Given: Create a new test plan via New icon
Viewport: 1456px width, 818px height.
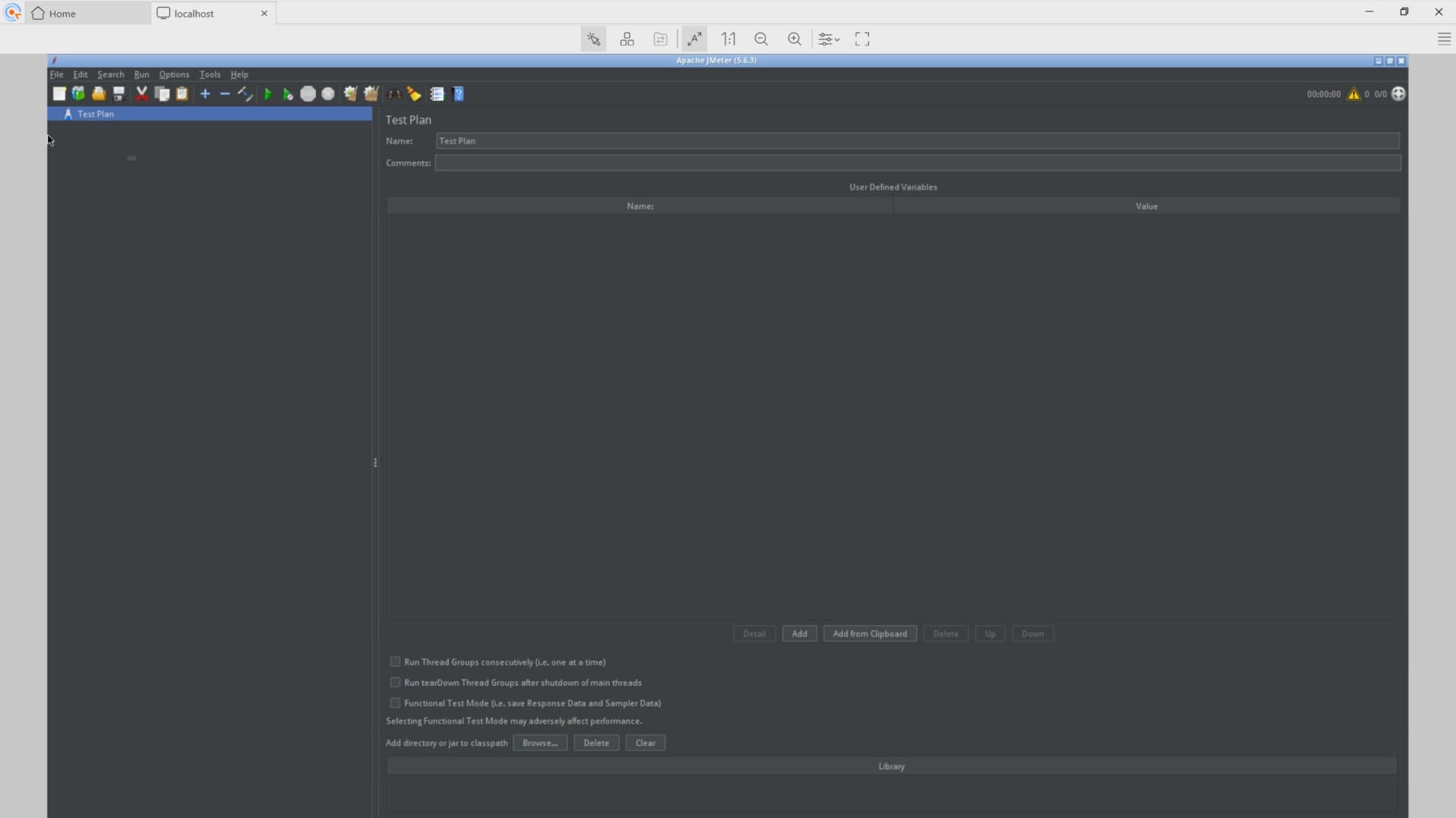Looking at the screenshot, I should [x=59, y=93].
